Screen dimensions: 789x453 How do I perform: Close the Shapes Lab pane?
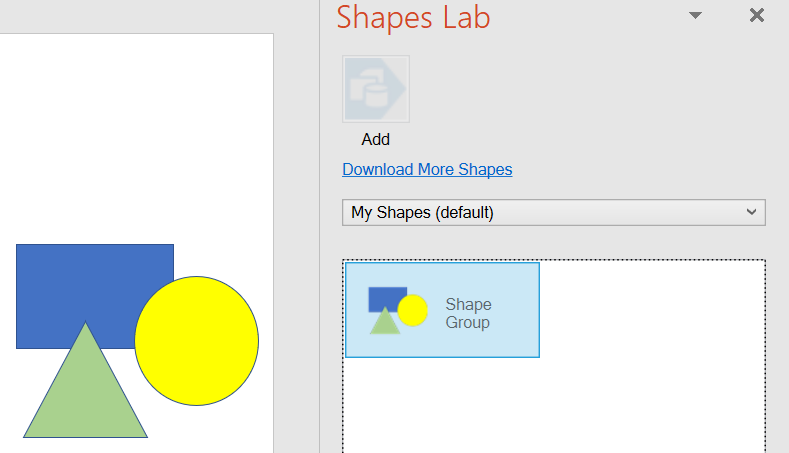point(757,15)
